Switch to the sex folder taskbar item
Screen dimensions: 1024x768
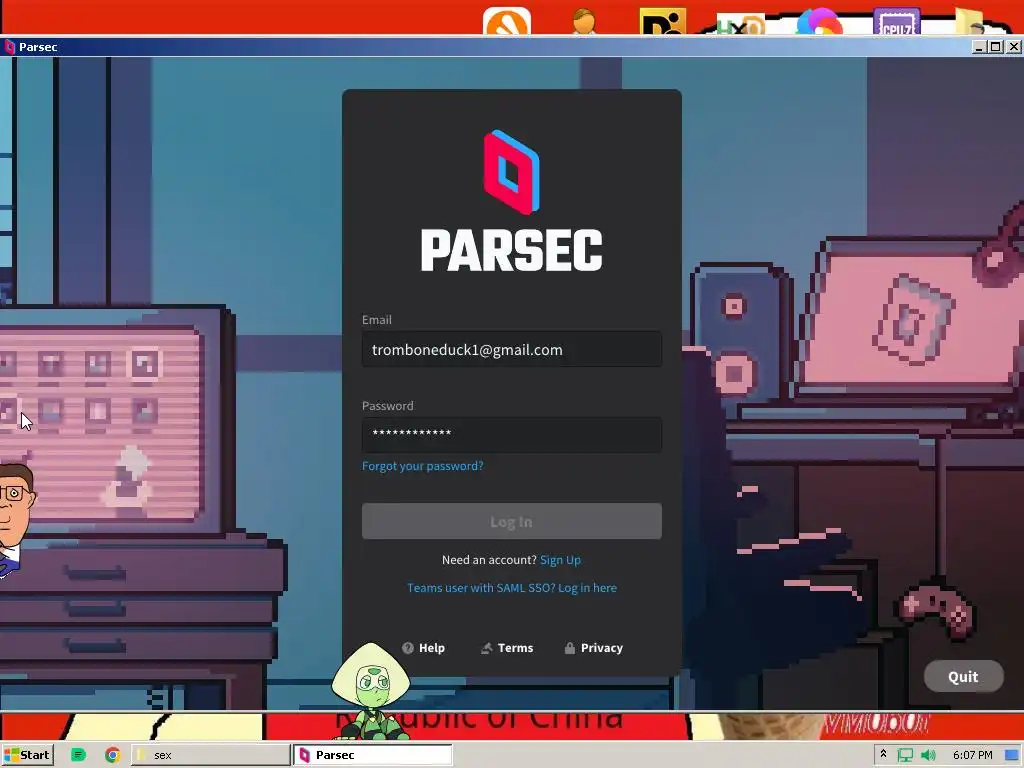211,755
